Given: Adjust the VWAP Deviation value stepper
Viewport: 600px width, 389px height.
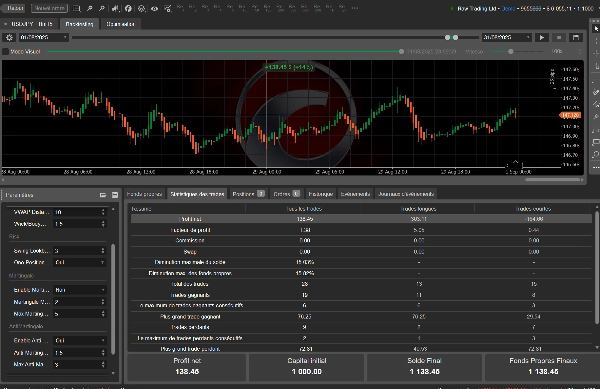Looking at the screenshot, I should [103, 212].
